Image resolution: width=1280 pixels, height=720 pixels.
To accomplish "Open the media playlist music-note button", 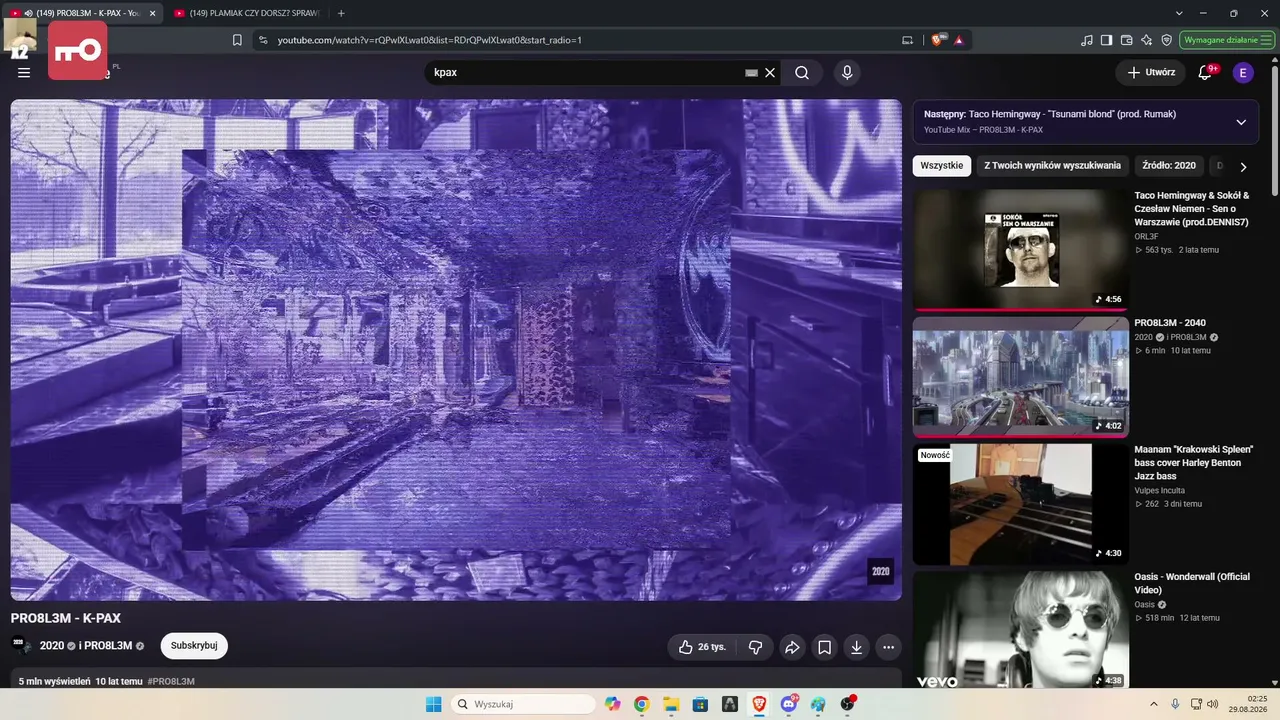I will click(1087, 40).
